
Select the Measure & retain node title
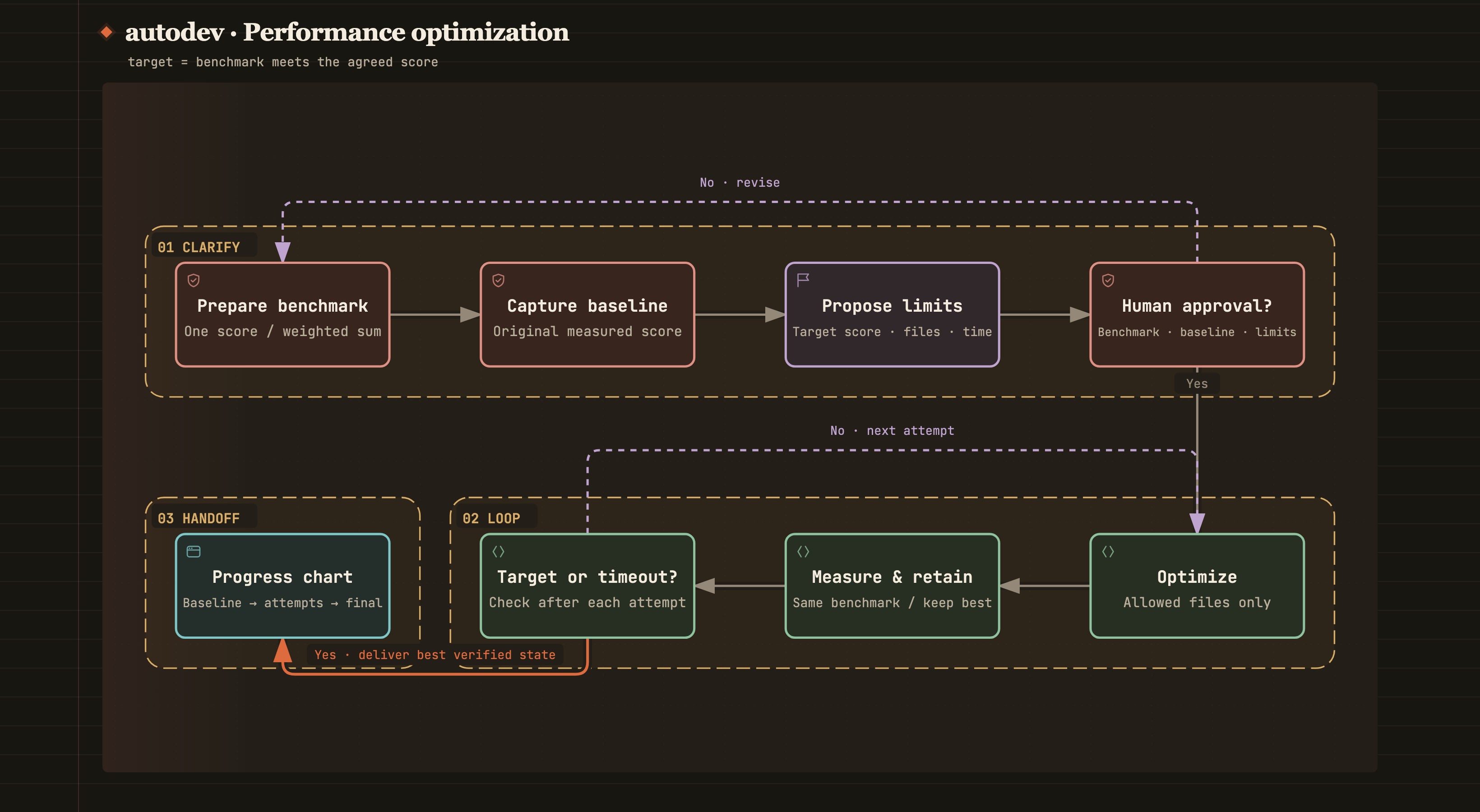coord(892,577)
